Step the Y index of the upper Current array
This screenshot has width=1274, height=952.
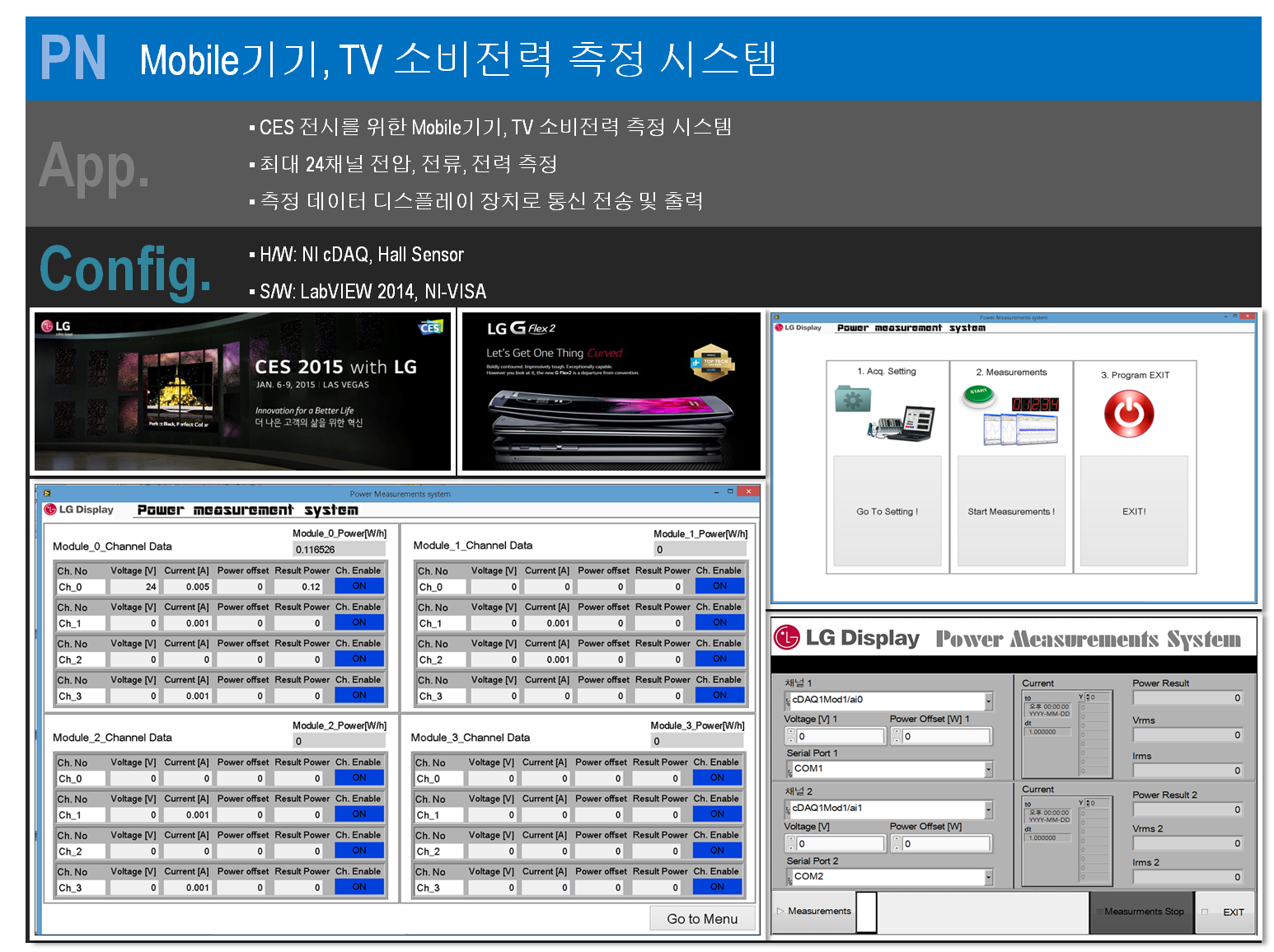[1086, 697]
